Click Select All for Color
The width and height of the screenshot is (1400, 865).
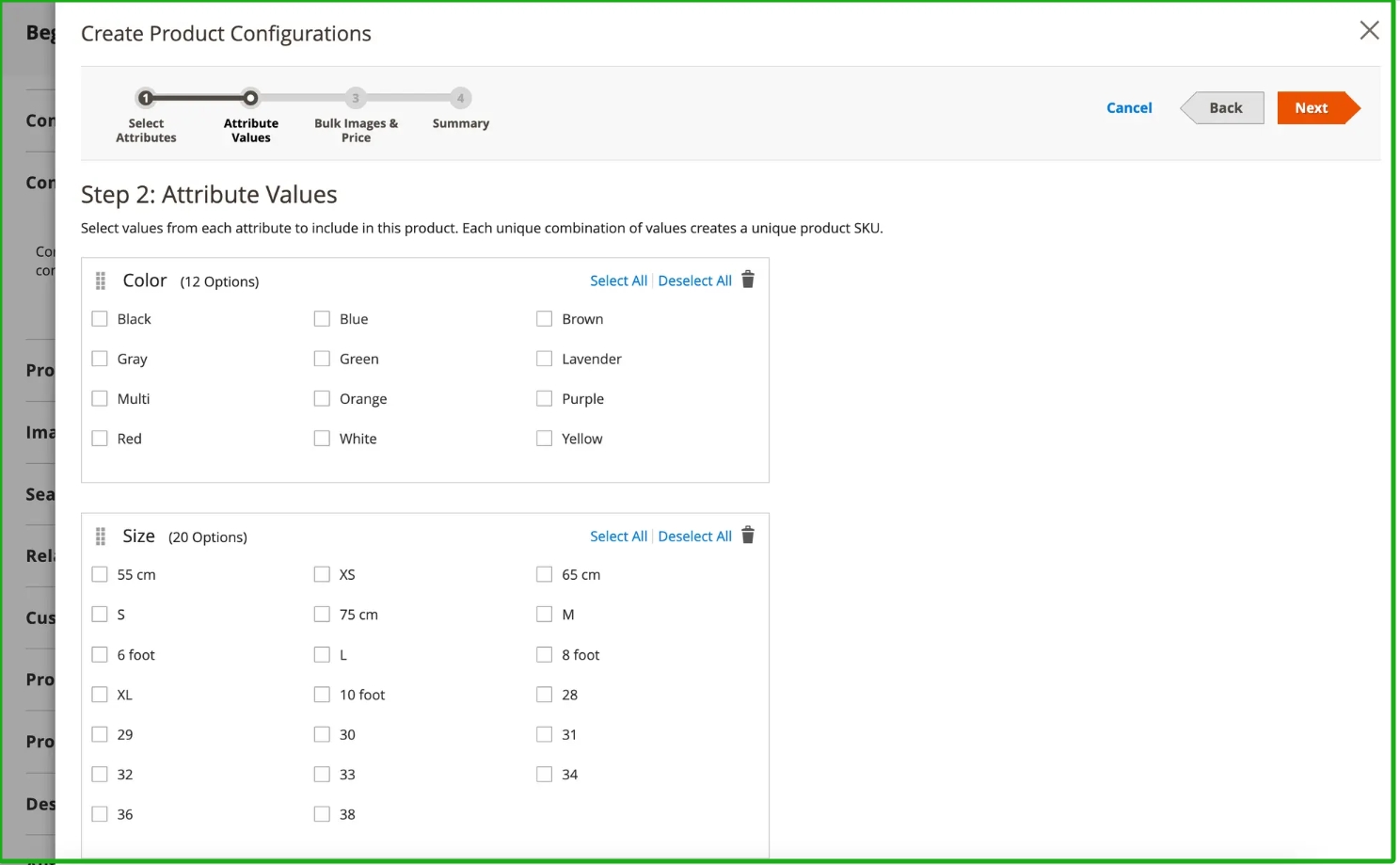[618, 280]
